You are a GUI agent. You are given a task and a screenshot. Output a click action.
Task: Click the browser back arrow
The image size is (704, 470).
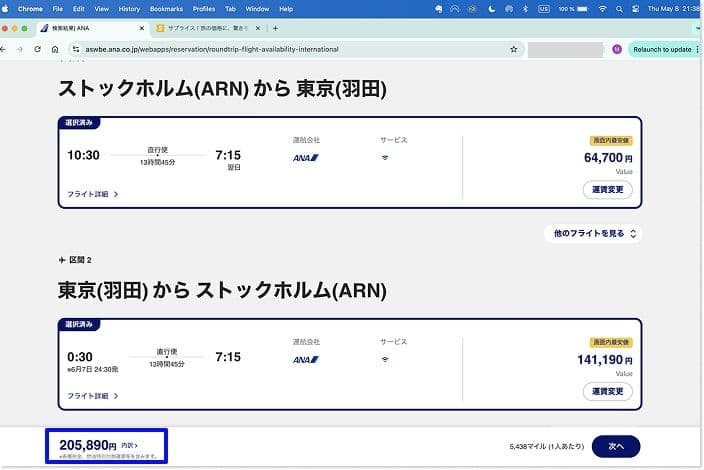pyautogui.click(x=6, y=49)
